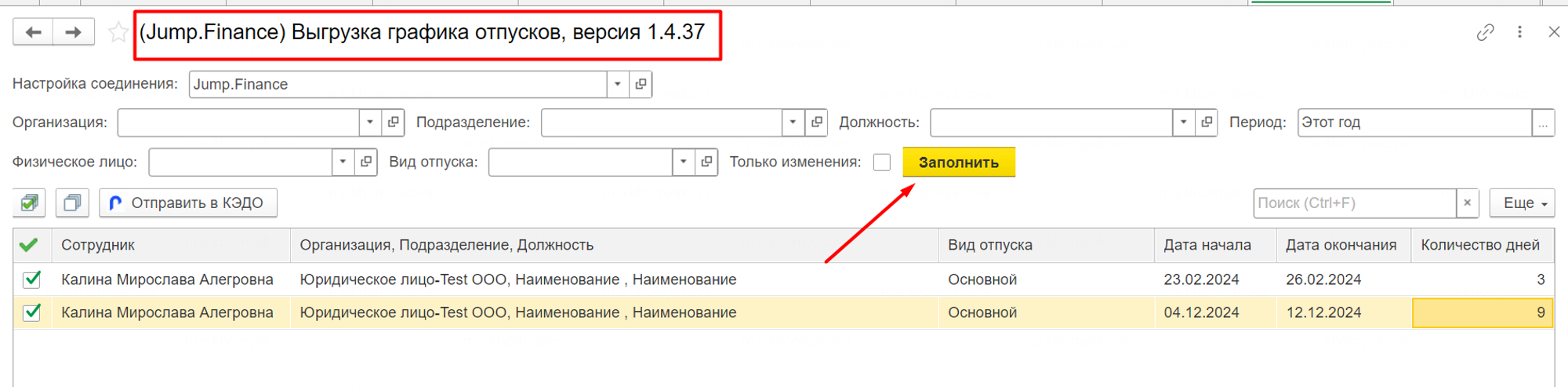Open the 'Еще' menu
This screenshot has height=387, width=1568.
pyautogui.click(x=1521, y=203)
